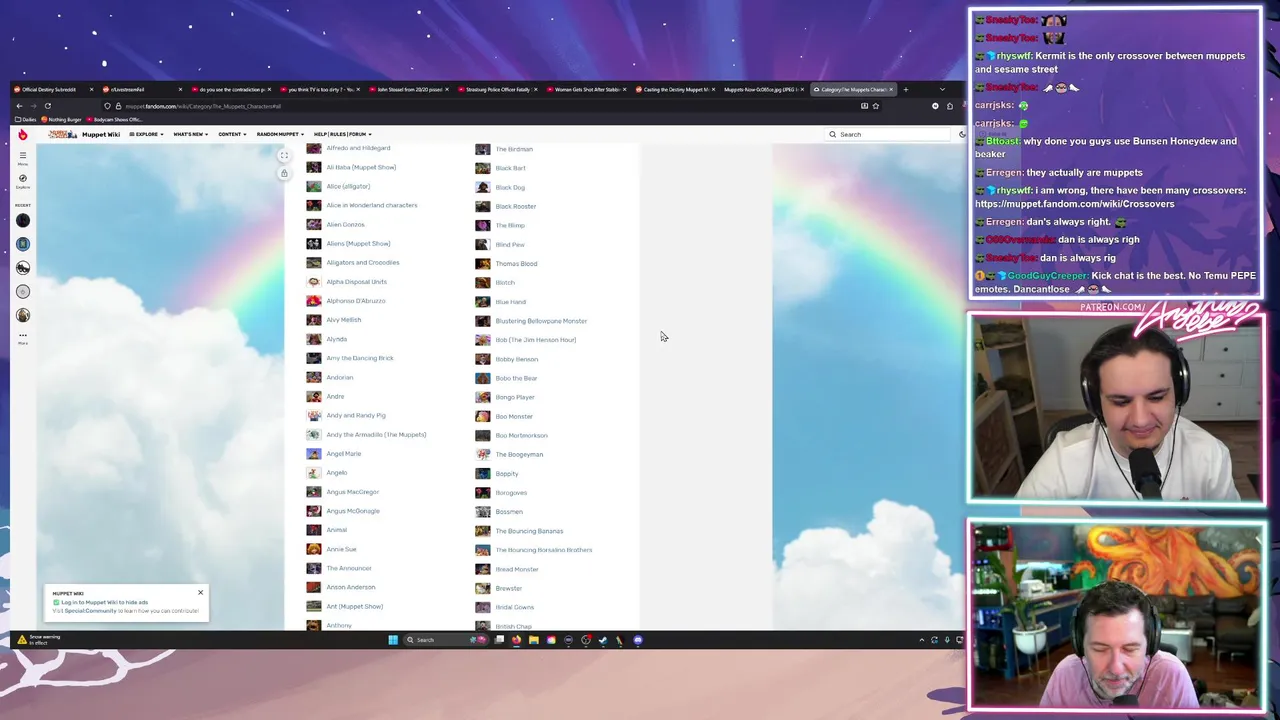The height and width of the screenshot is (720, 1280).
Task: Click Log in to Muppet Wiki link
Action: coord(104,603)
